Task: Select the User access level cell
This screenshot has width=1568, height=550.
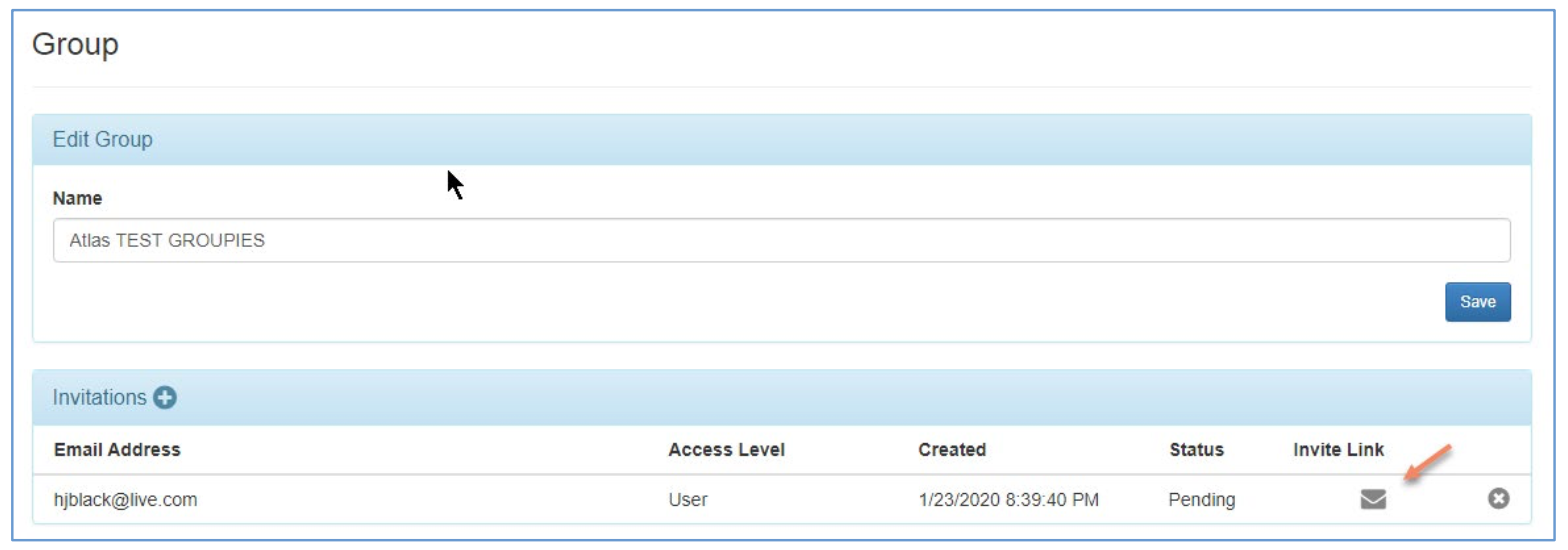Action: [x=688, y=499]
